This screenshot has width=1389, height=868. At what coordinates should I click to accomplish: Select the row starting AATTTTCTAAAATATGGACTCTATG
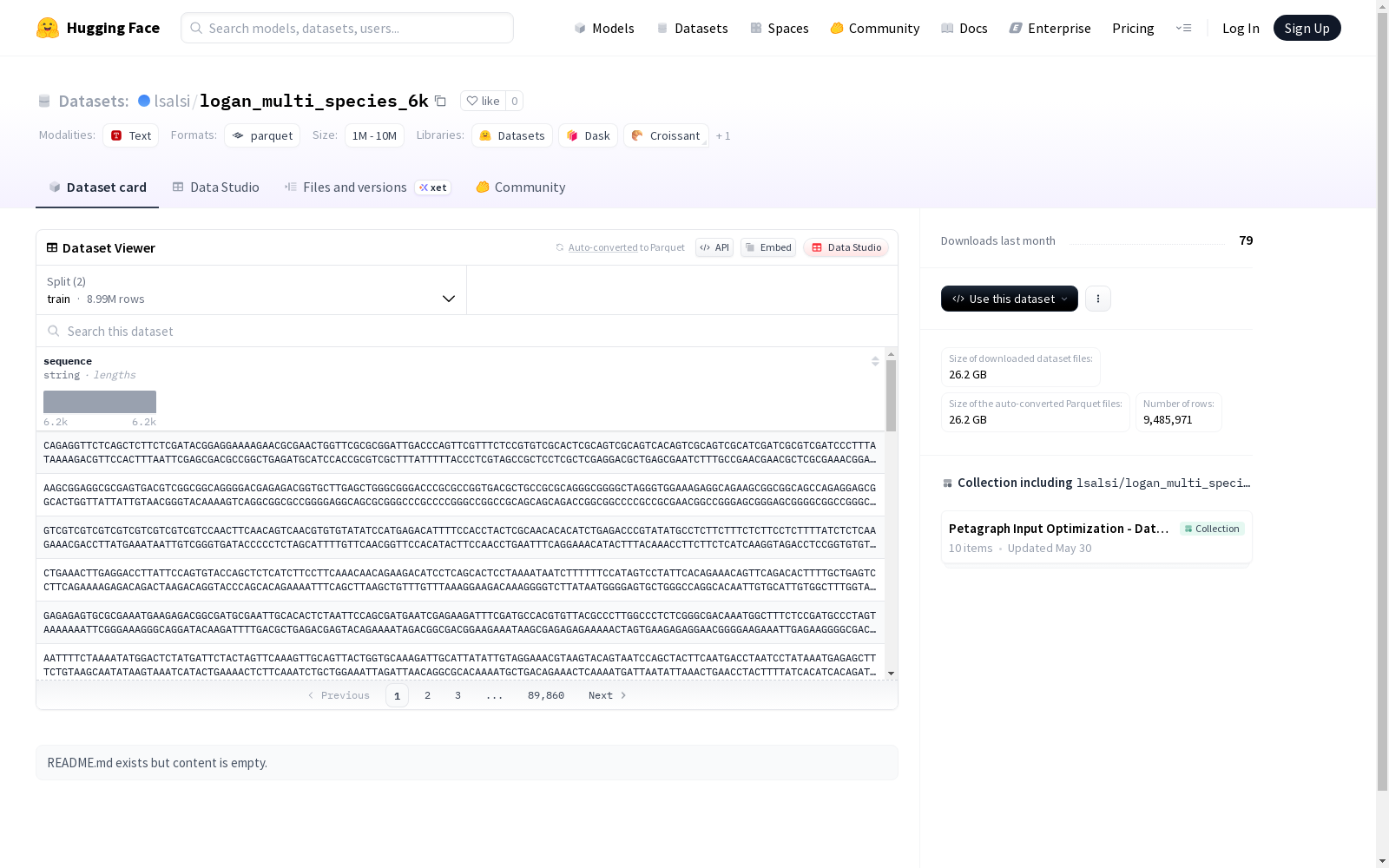point(460,661)
